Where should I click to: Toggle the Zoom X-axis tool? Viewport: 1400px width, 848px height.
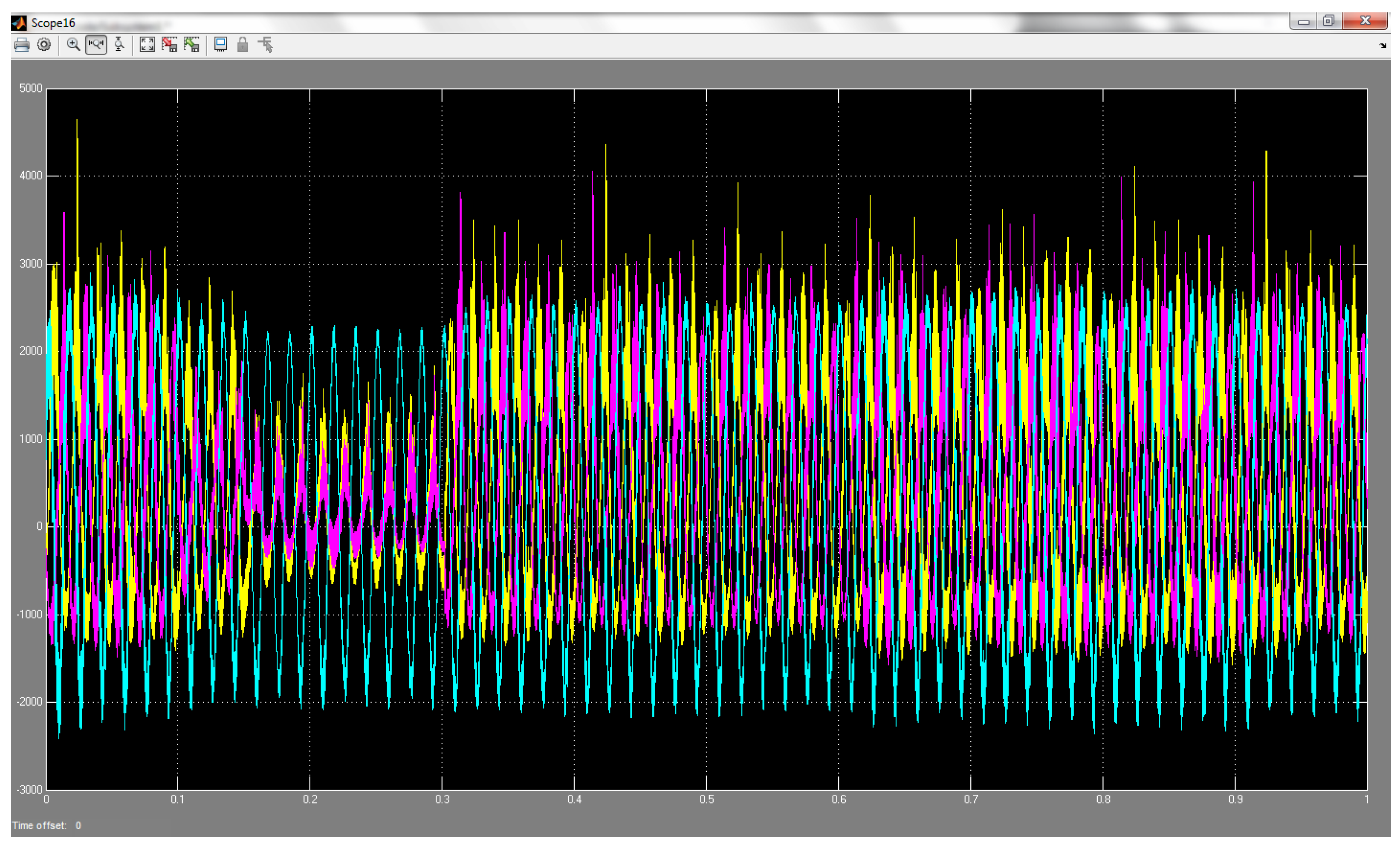pyautogui.click(x=96, y=45)
